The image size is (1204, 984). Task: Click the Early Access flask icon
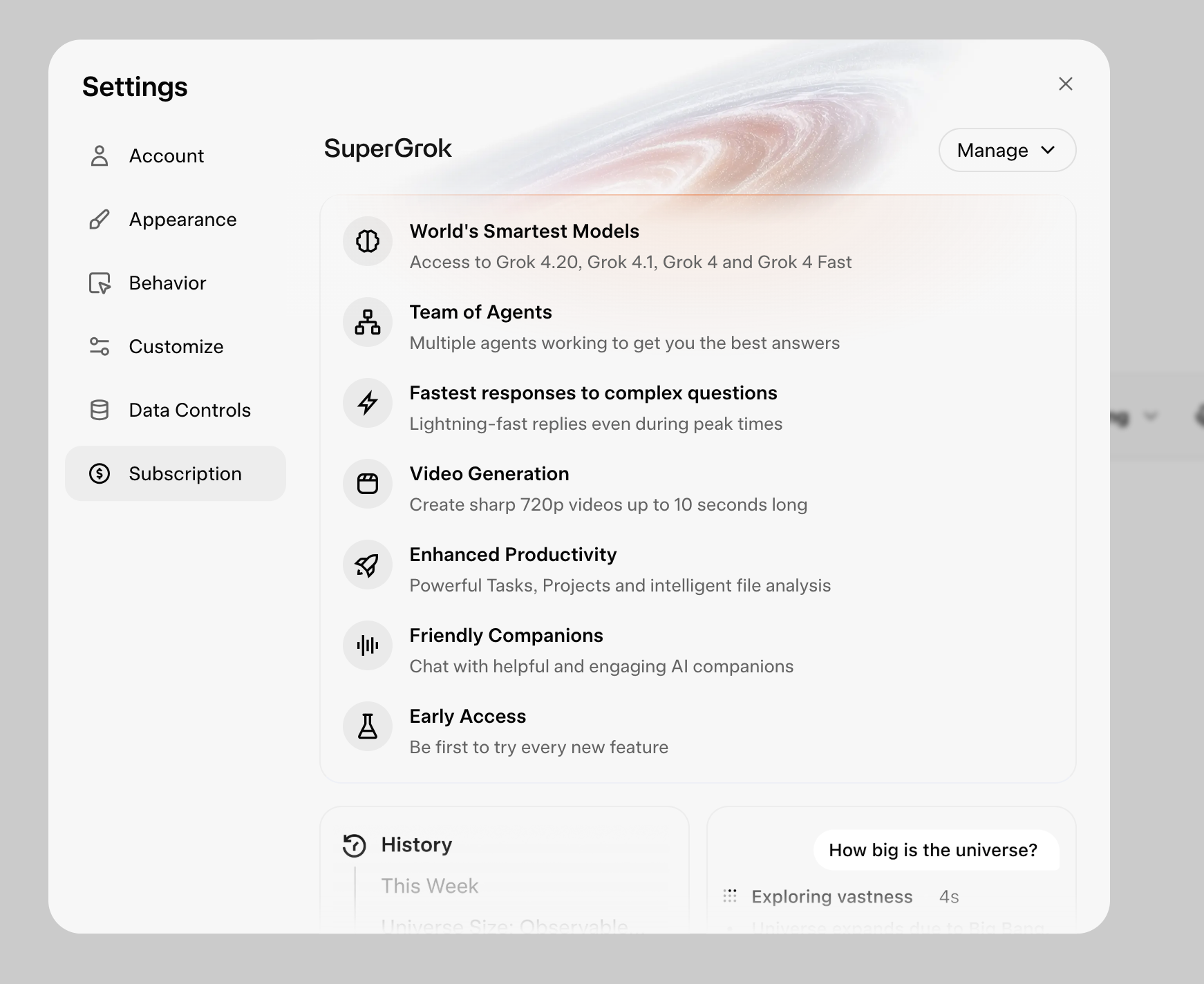coord(368,726)
